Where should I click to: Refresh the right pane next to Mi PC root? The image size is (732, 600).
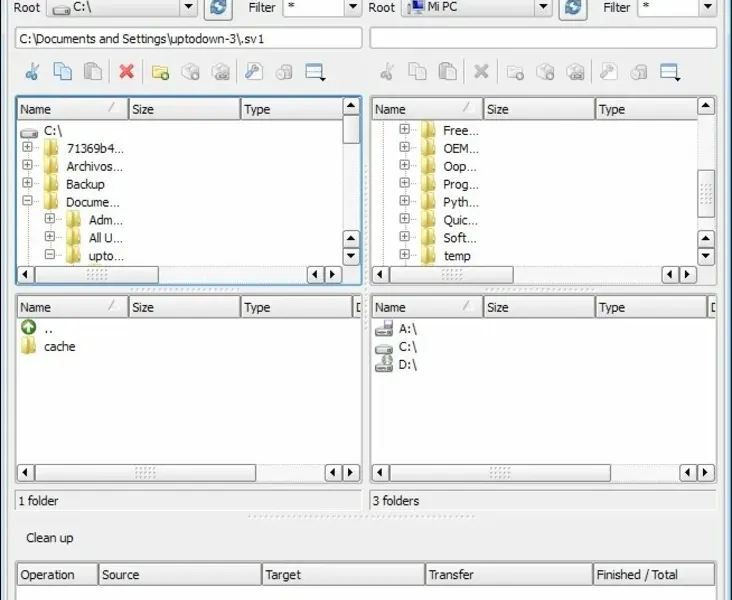(x=573, y=8)
